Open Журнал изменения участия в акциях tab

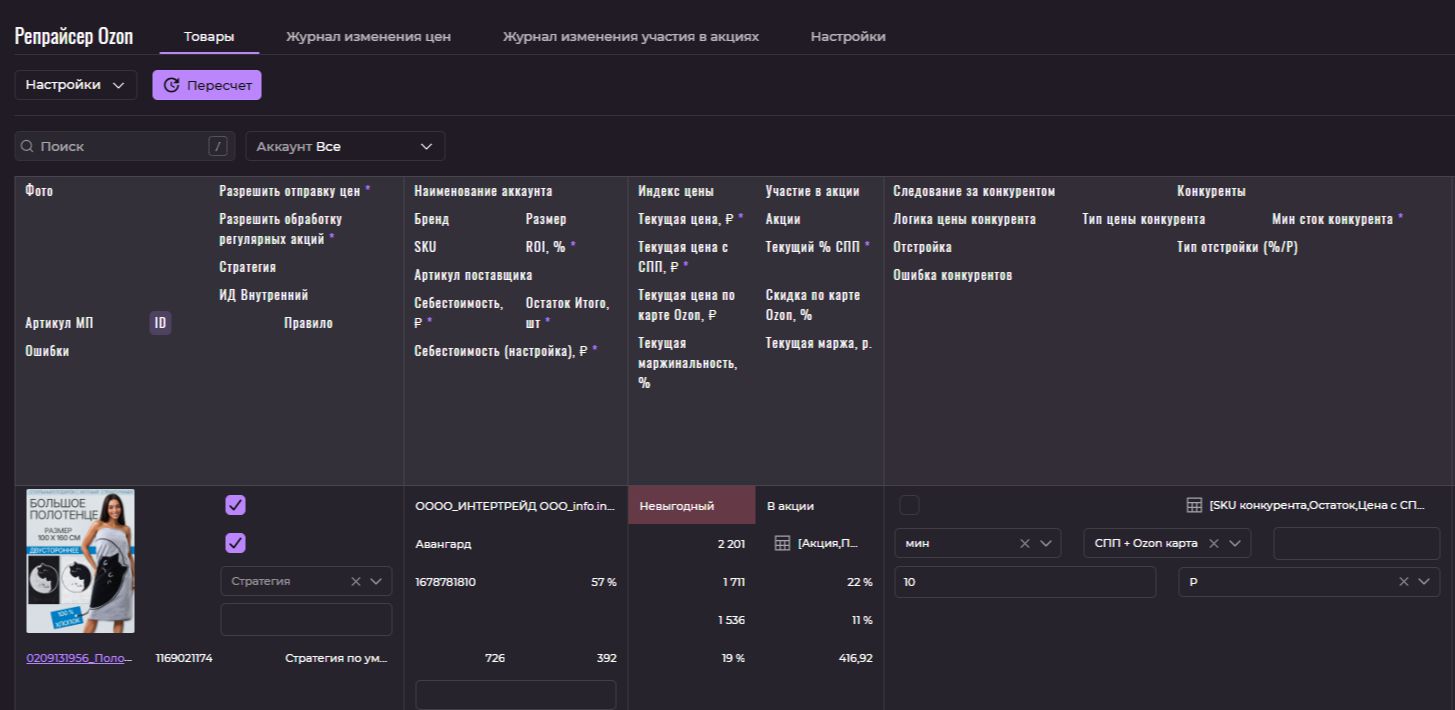[x=630, y=36]
